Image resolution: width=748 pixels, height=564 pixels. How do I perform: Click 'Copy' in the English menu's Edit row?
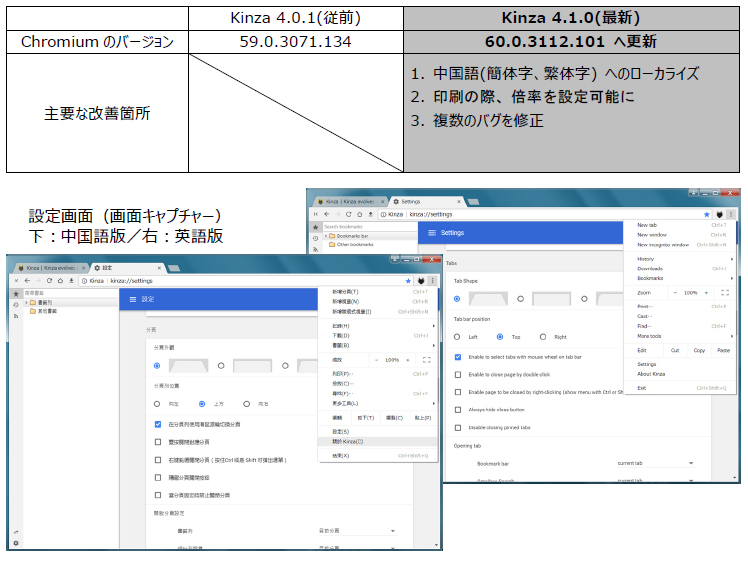(x=699, y=350)
